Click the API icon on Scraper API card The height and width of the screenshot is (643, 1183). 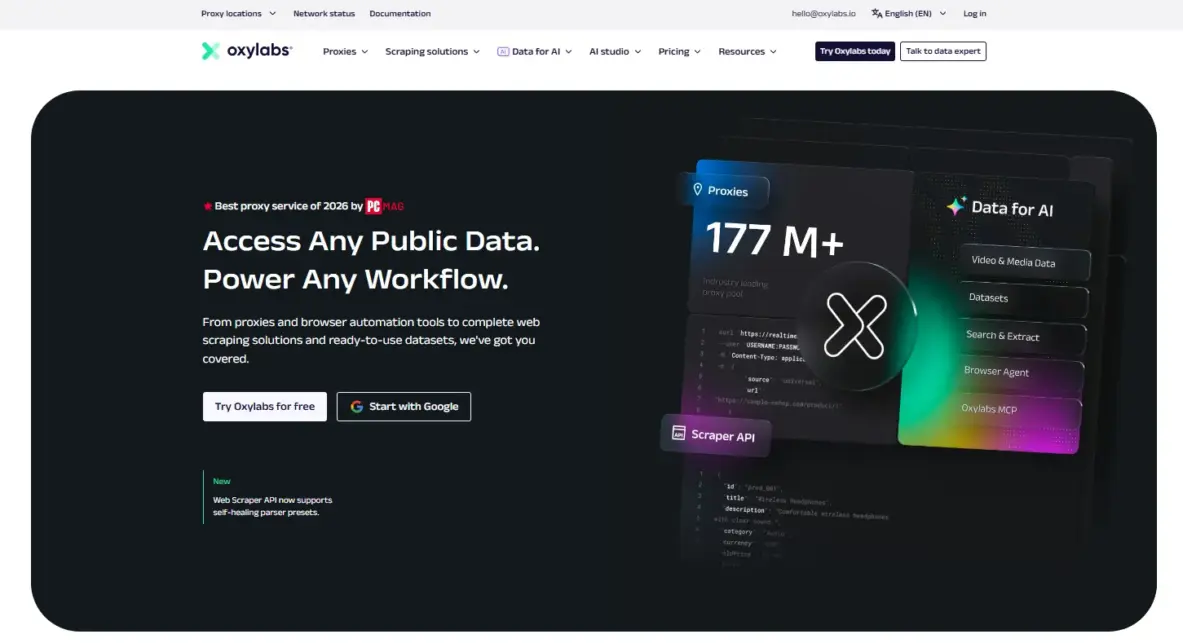[x=679, y=432]
